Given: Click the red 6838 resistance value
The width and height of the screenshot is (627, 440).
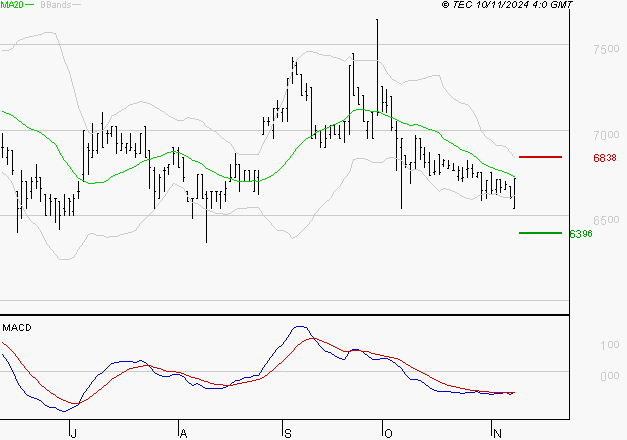Looking at the screenshot, I should 605,158.
